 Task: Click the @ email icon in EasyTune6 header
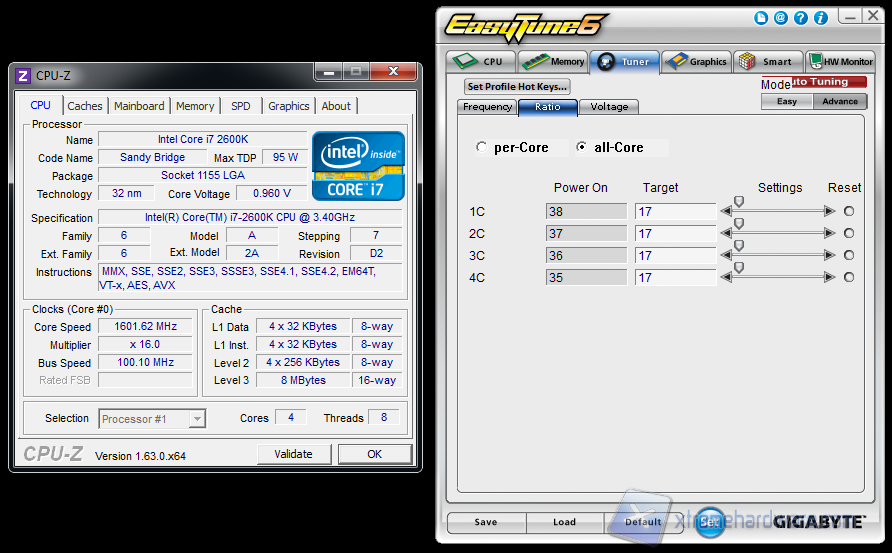click(x=780, y=18)
